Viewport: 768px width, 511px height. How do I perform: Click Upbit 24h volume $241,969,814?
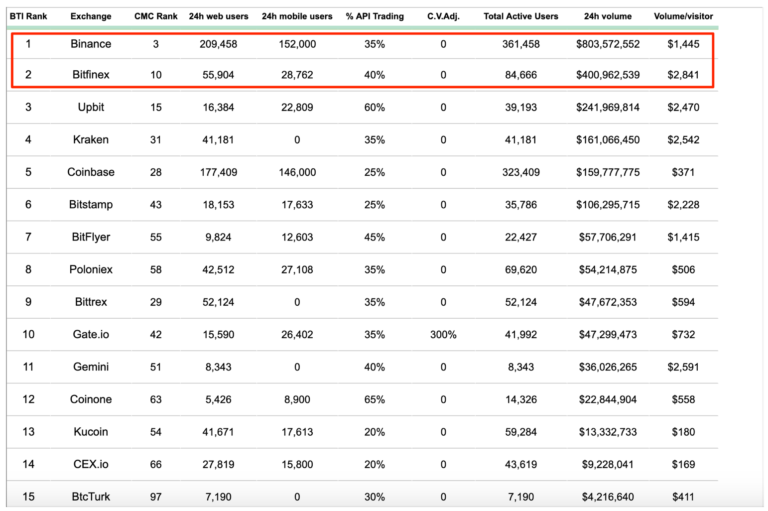point(608,107)
